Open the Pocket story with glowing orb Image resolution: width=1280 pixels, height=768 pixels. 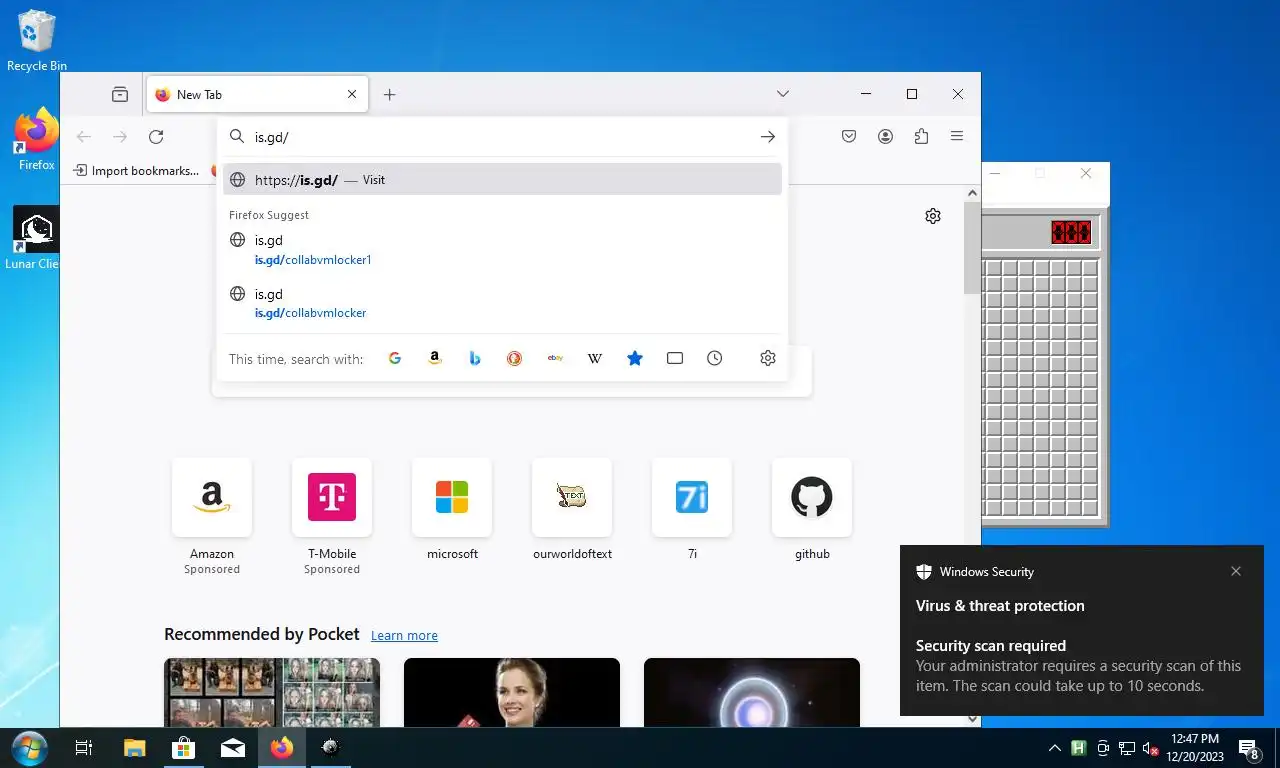(752, 692)
